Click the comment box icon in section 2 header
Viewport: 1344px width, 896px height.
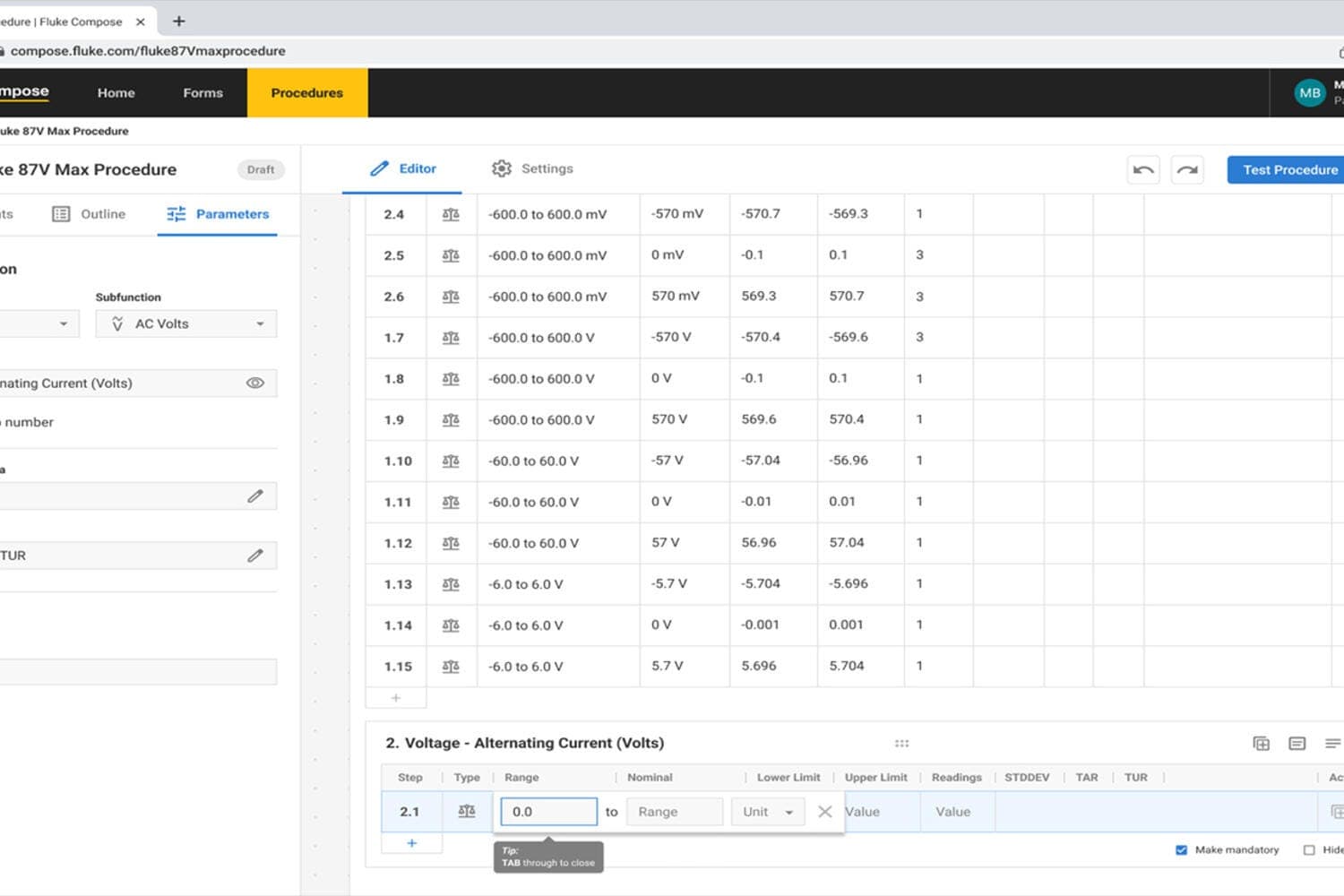[x=1297, y=744]
